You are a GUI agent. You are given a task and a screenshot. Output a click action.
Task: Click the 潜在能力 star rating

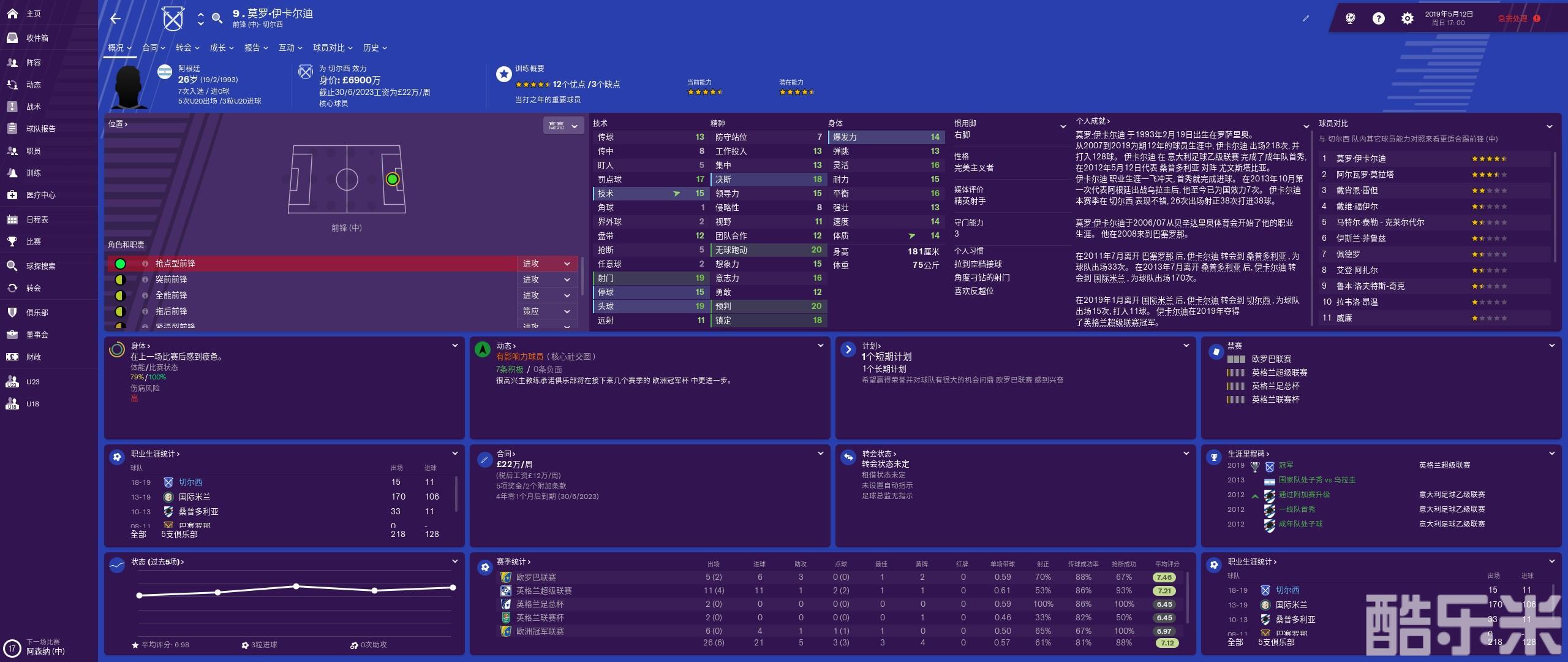pyautogui.click(x=797, y=92)
